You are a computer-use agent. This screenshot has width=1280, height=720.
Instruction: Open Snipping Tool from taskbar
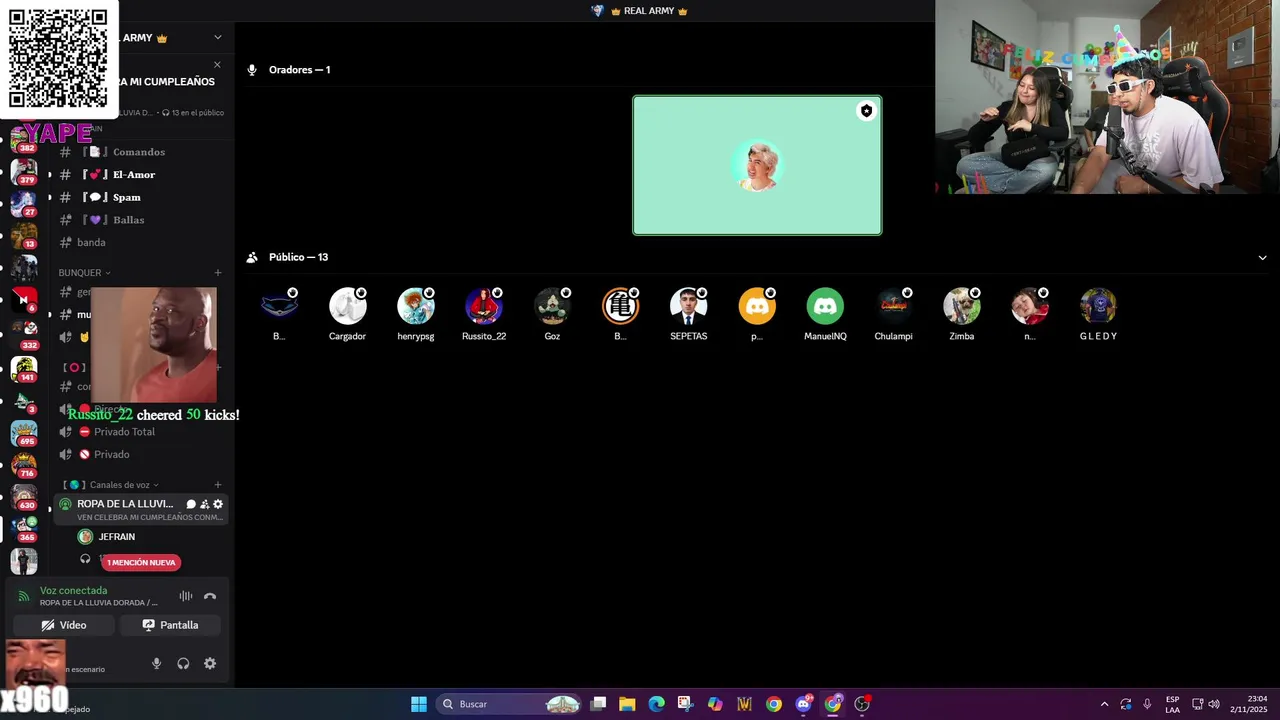(685, 704)
